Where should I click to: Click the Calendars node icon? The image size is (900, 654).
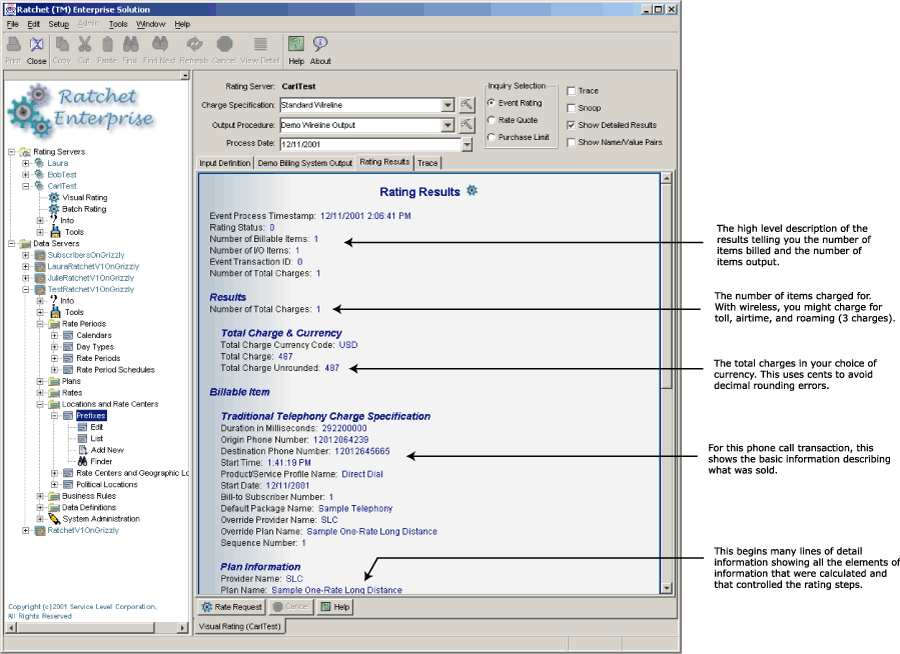tap(68, 335)
